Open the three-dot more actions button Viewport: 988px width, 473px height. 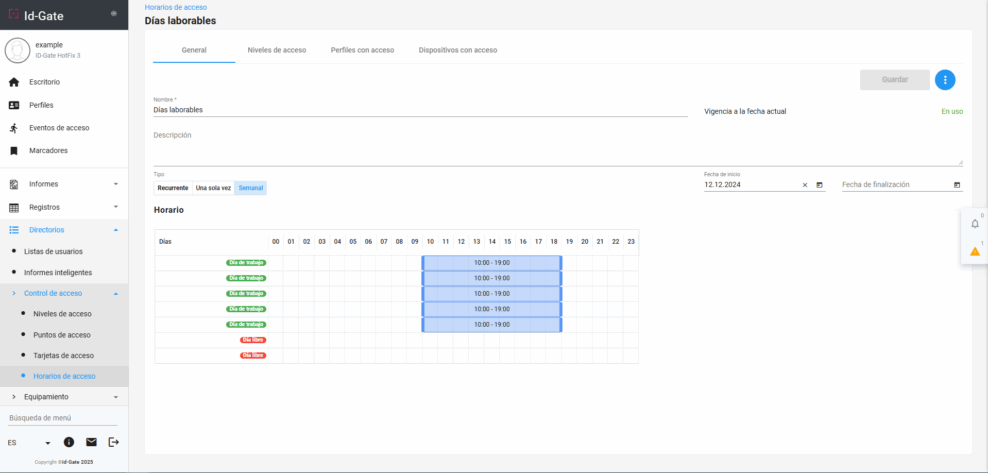point(945,80)
